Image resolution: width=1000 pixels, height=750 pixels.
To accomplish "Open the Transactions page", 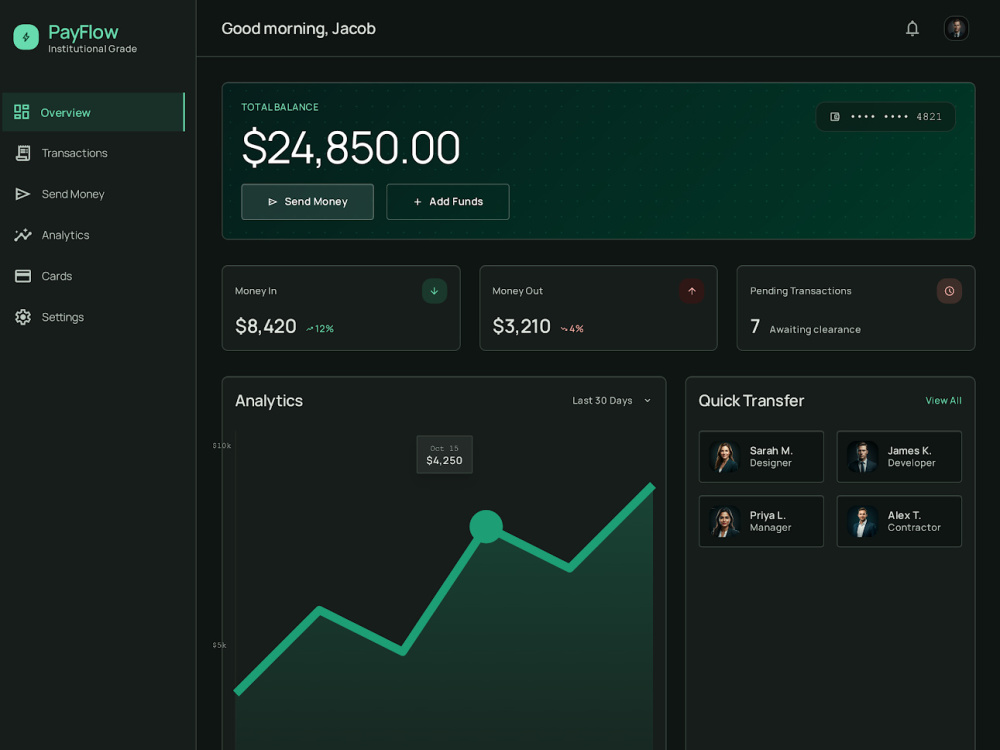I will click(94, 153).
